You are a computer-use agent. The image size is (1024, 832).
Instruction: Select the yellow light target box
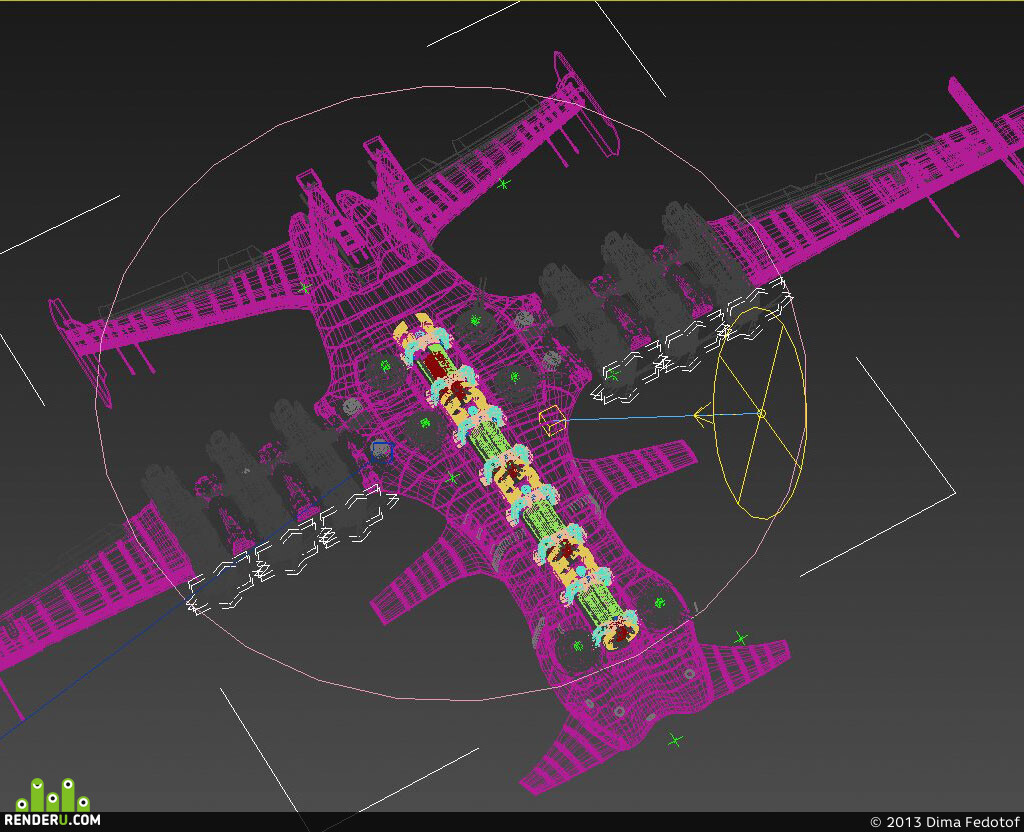coord(552,421)
